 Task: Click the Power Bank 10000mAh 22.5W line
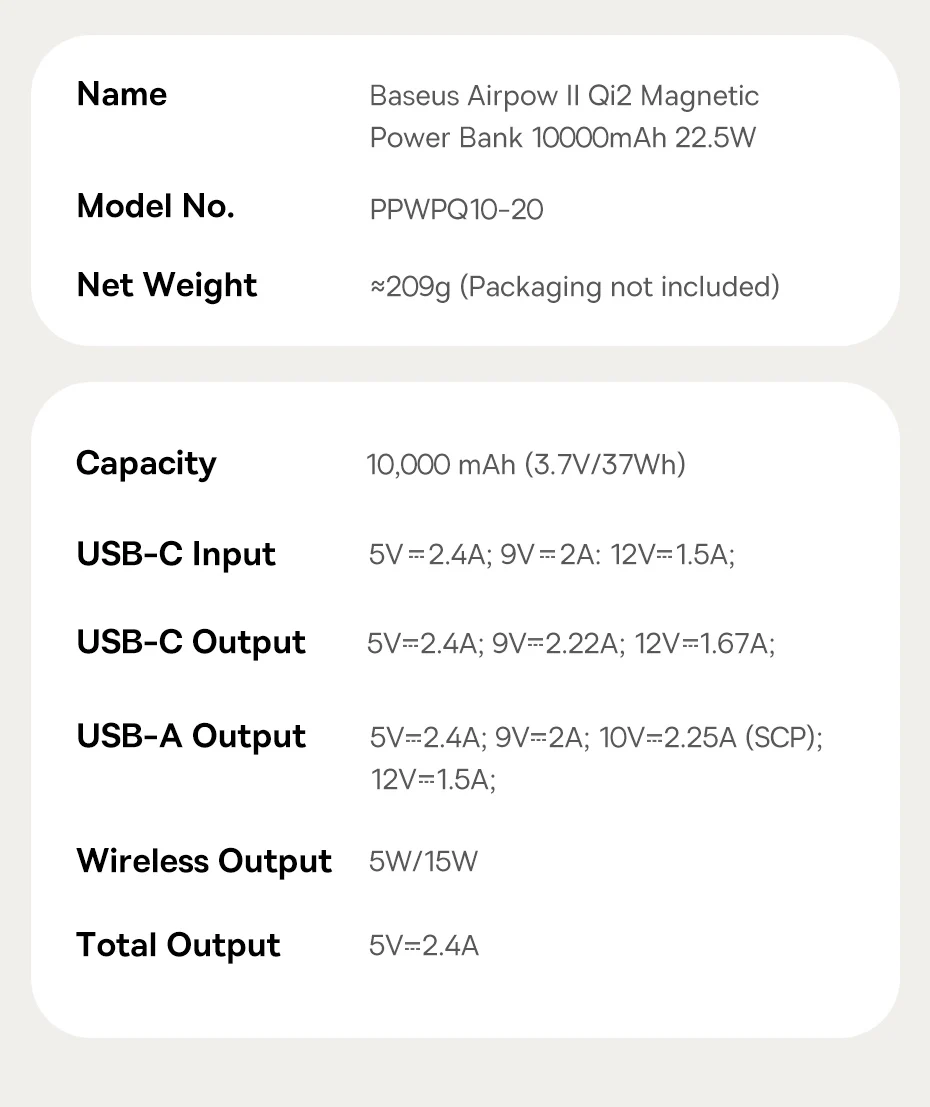click(562, 137)
